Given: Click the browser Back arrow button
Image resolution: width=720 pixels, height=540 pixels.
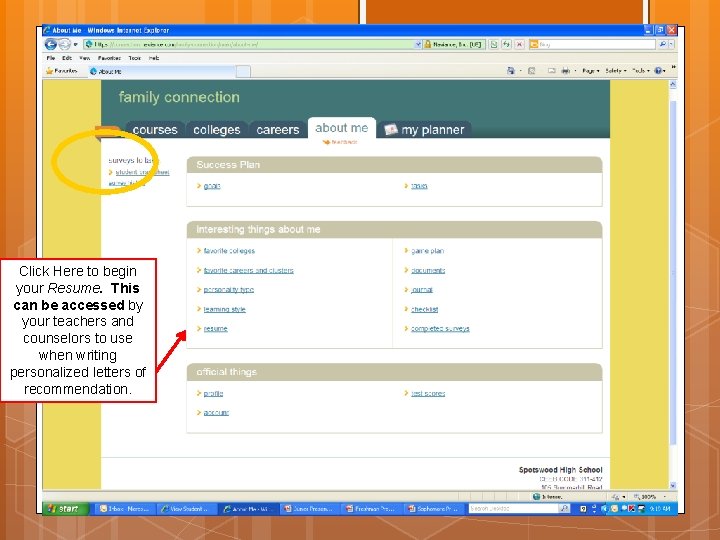Looking at the screenshot, I should coord(51,45).
